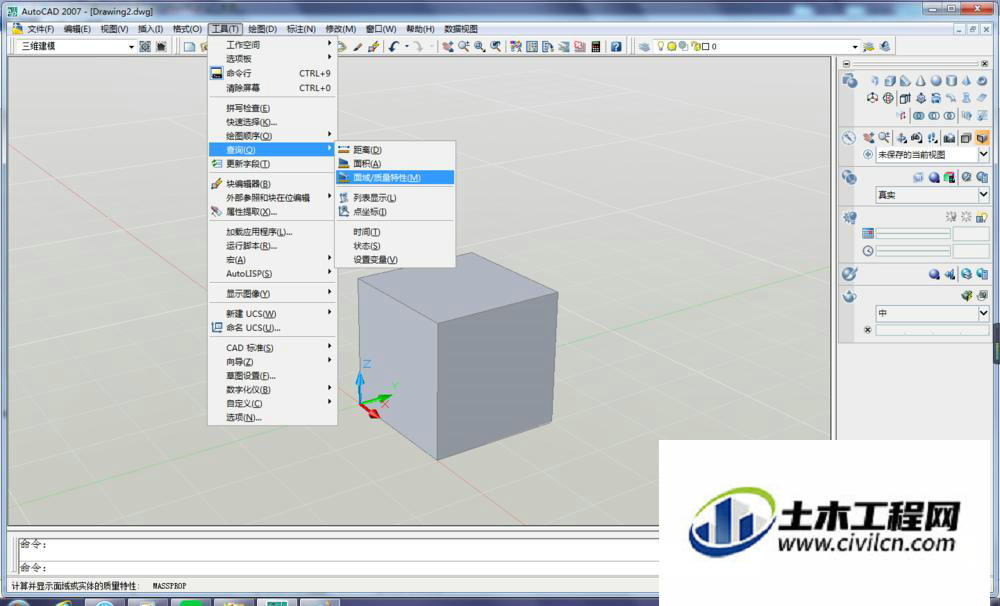The image size is (1000, 606).
Task: Open the calculator icon in toolbar
Action: pos(596,46)
